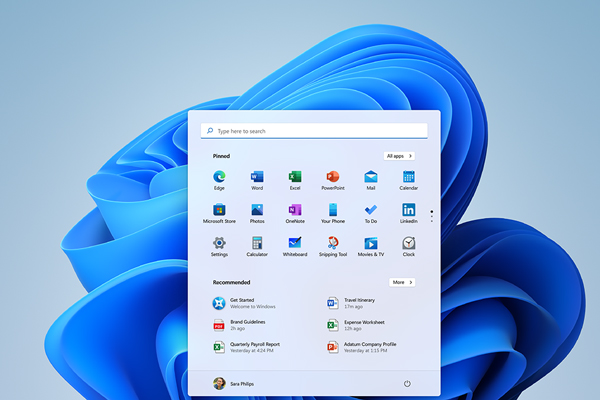Open the To Do app
This screenshot has height=400, width=600.
tap(371, 210)
